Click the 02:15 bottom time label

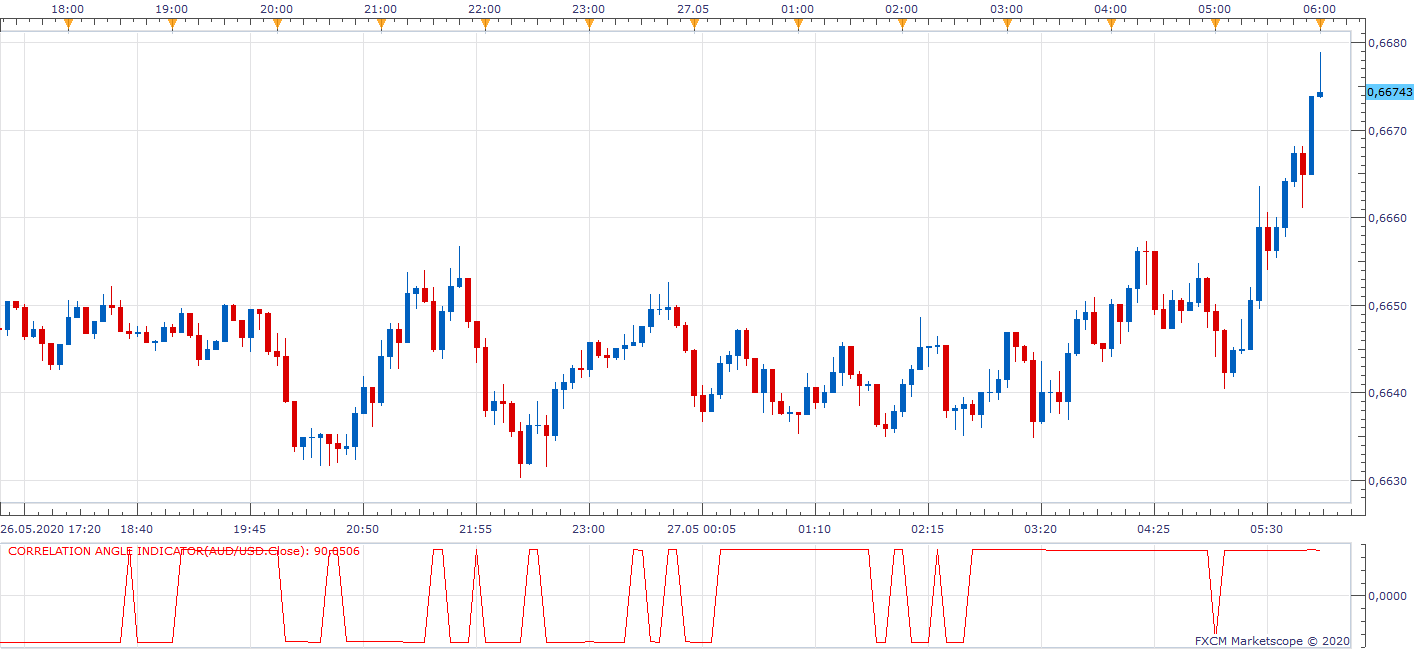(928, 528)
